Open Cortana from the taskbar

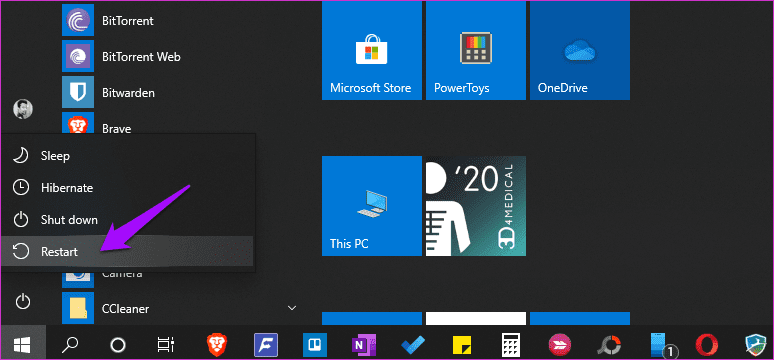[x=117, y=344]
